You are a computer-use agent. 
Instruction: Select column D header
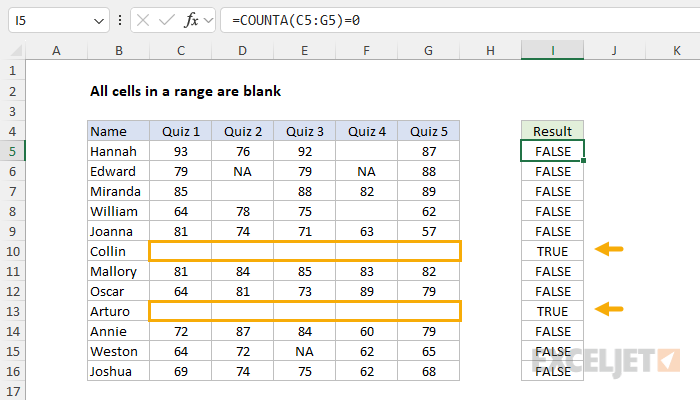(242, 50)
